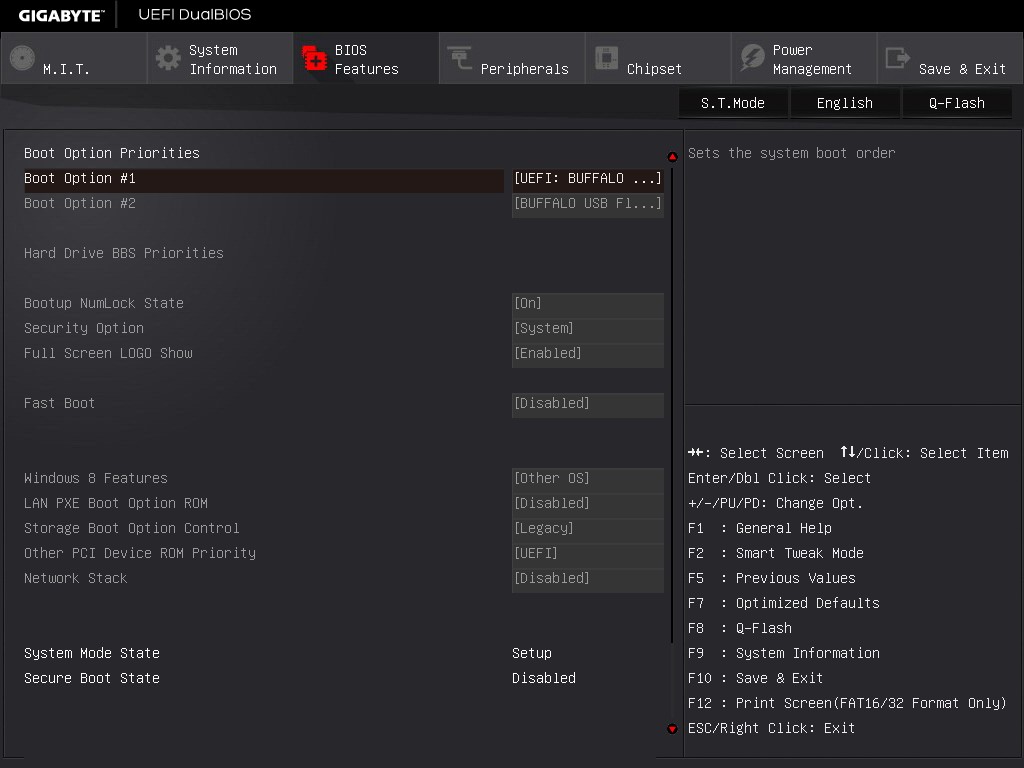
Task: Change Fast Boot Disabled value
Action: coord(588,404)
